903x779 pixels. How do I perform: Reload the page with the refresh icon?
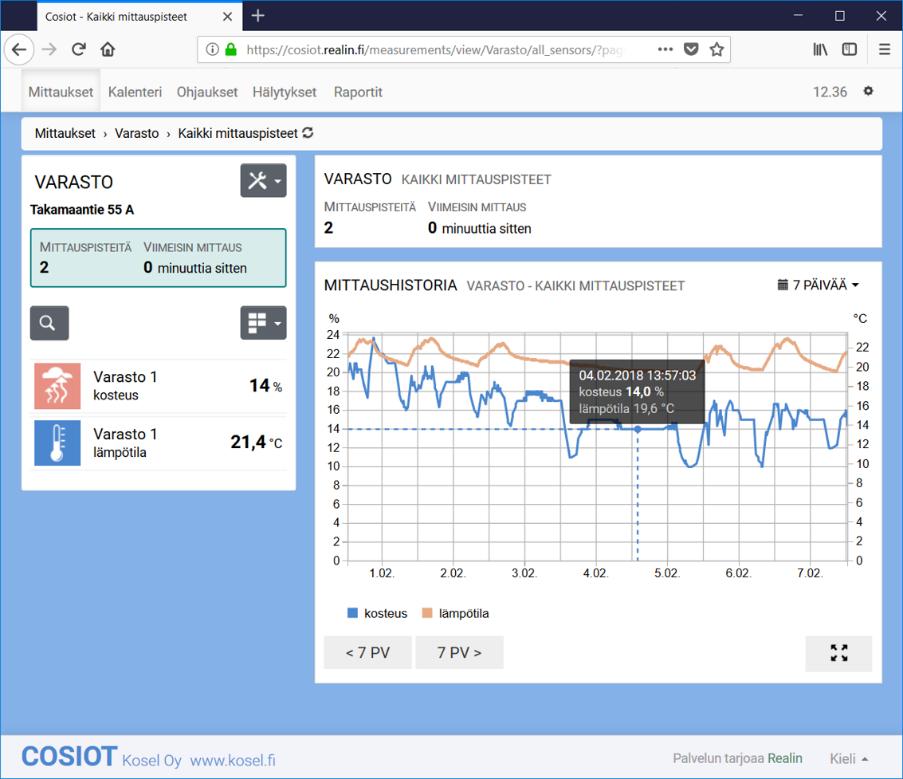click(x=79, y=50)
